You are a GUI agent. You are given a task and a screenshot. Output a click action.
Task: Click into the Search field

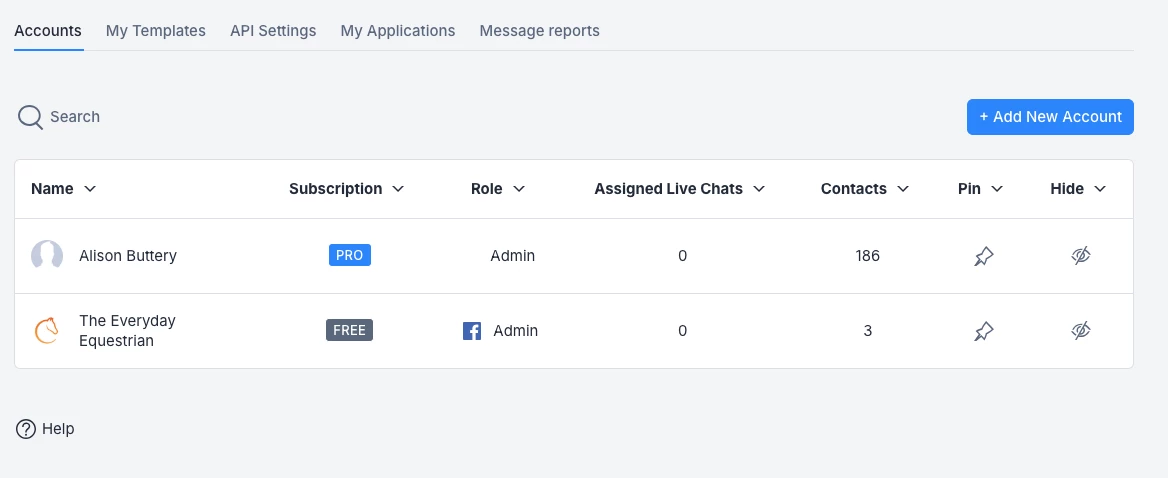coord(75,117)
